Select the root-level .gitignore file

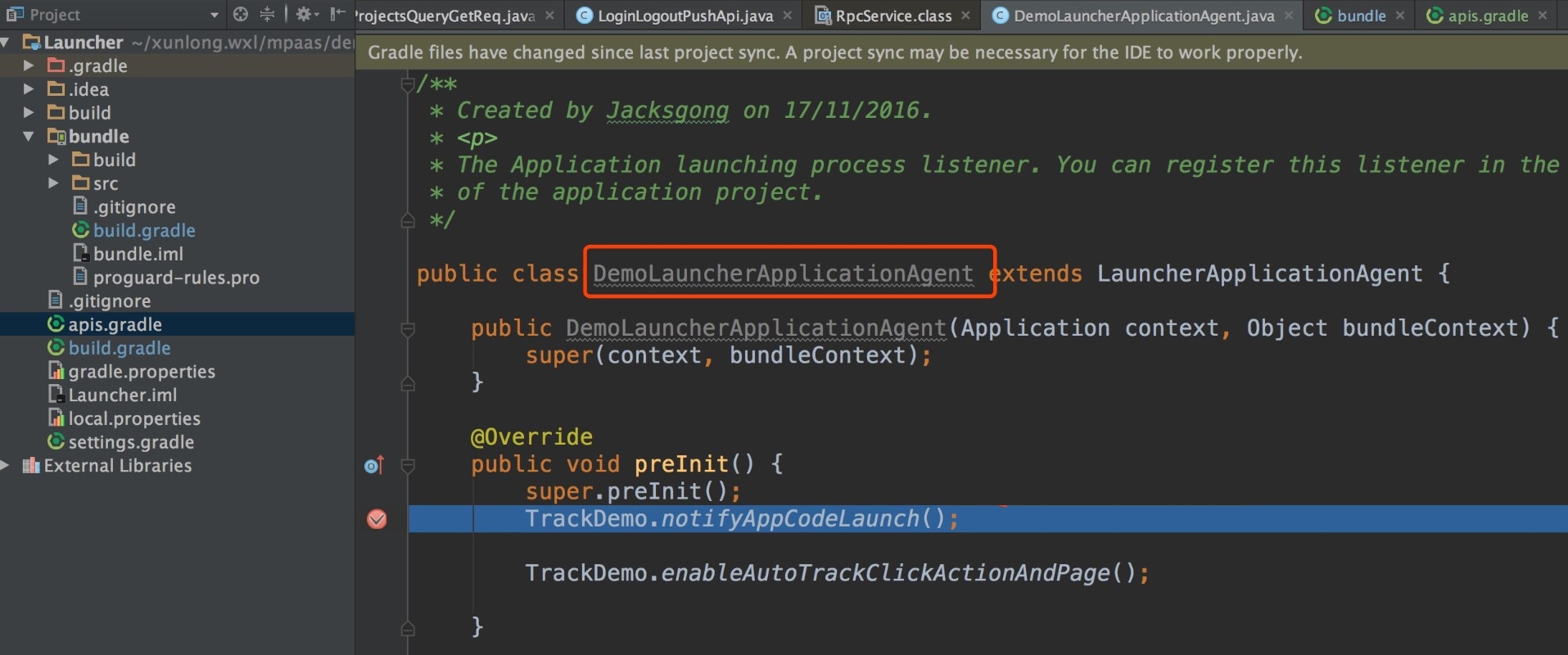point(110,301)
